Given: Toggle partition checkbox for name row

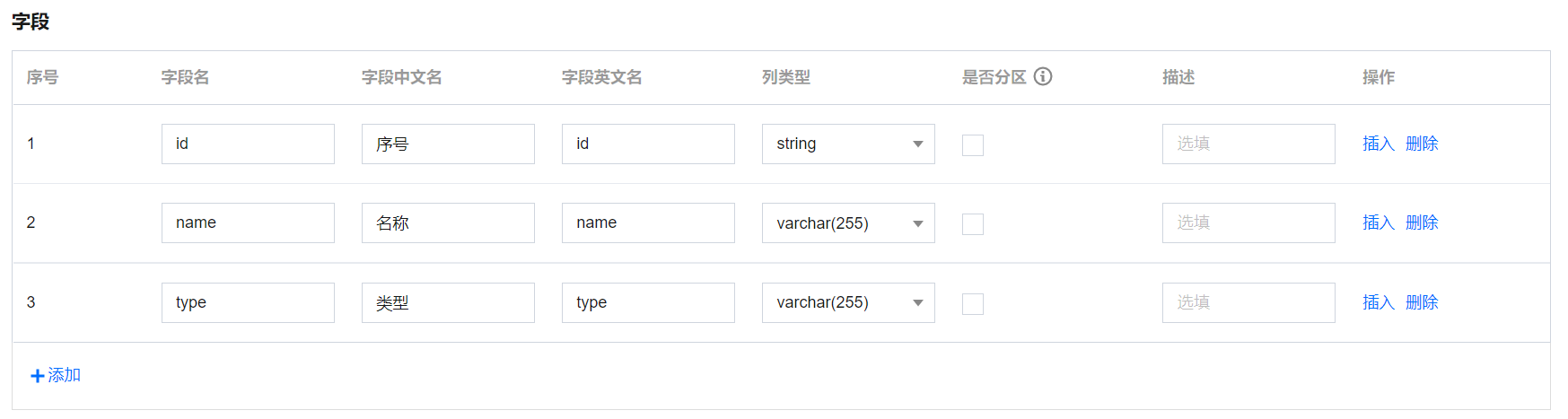Looking at the screenshot, I should (972, 223).
